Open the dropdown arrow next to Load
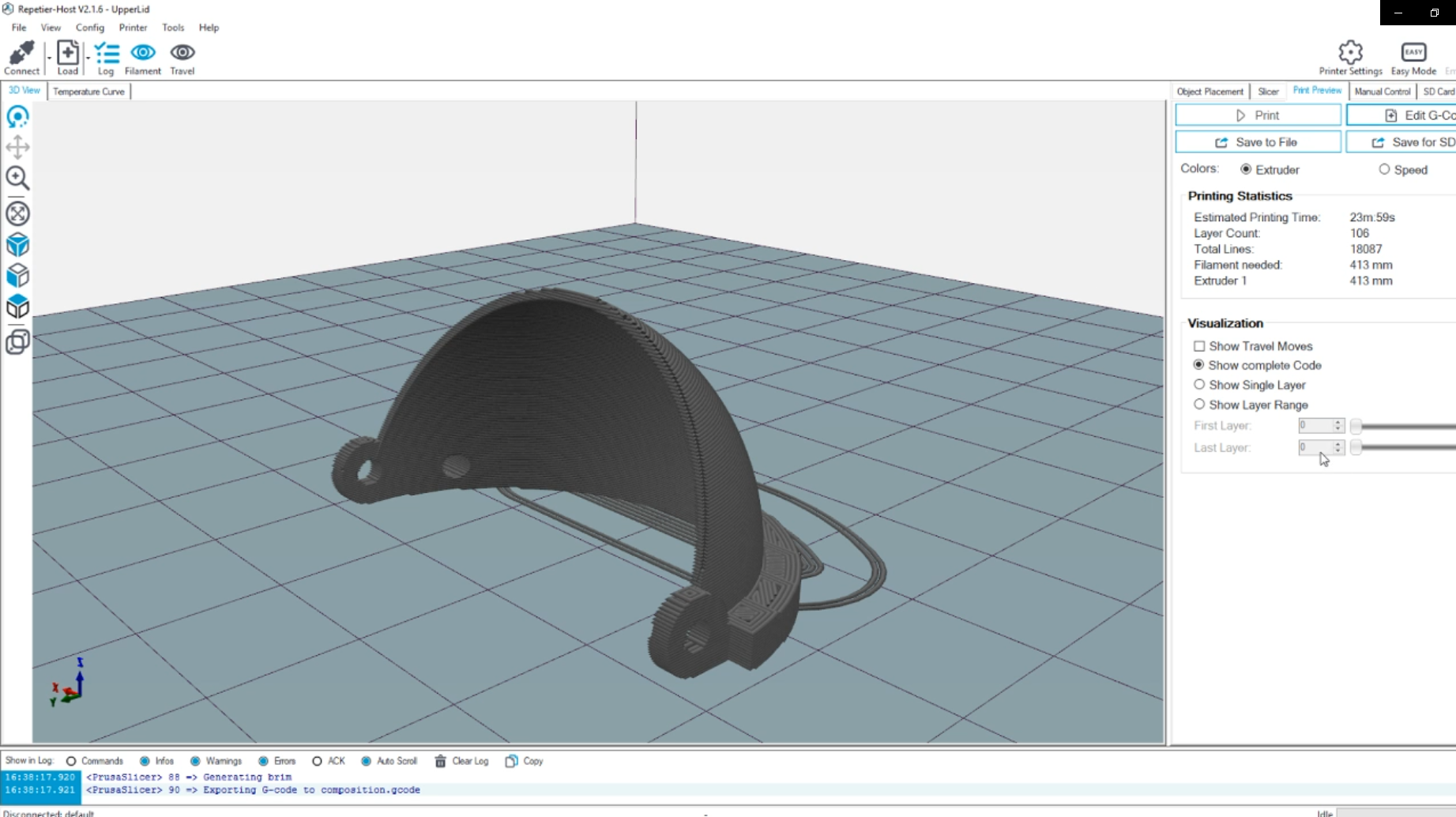 [87, 58]
